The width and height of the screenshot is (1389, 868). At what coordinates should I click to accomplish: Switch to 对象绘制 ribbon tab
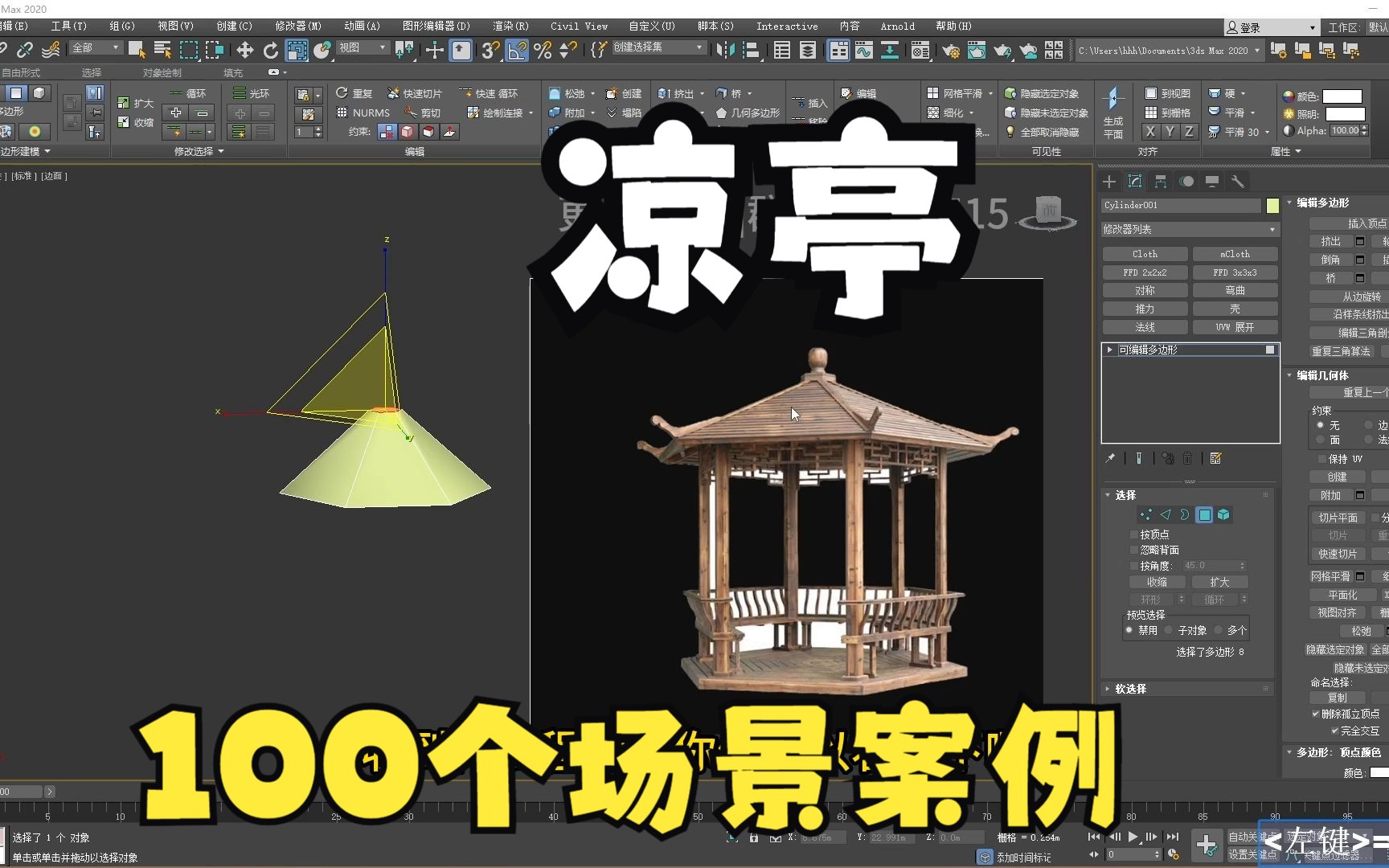tap(162, 72)
